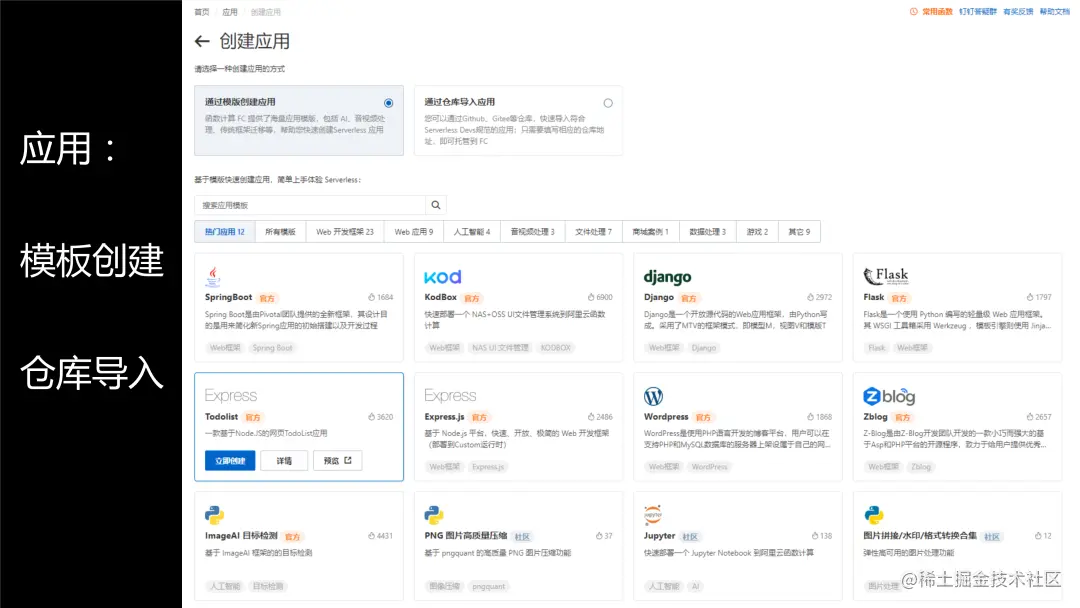This screenshot has width=1080, height=608.
Task: Click Python logo on 图片拼接 card
Action: 873,515
